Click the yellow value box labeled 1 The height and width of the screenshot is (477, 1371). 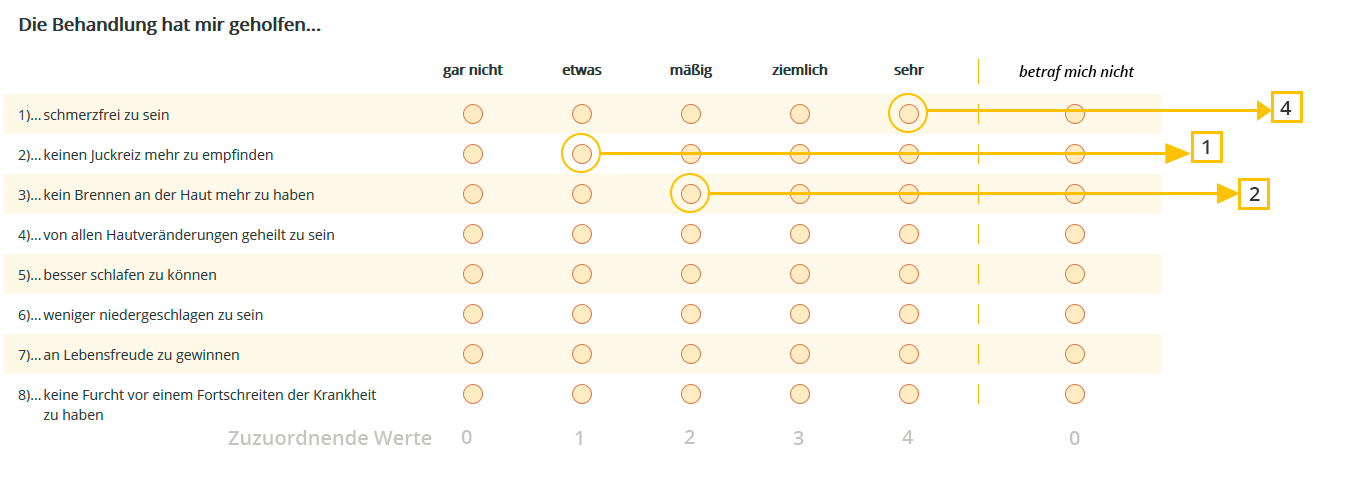tap(1207, 149)
